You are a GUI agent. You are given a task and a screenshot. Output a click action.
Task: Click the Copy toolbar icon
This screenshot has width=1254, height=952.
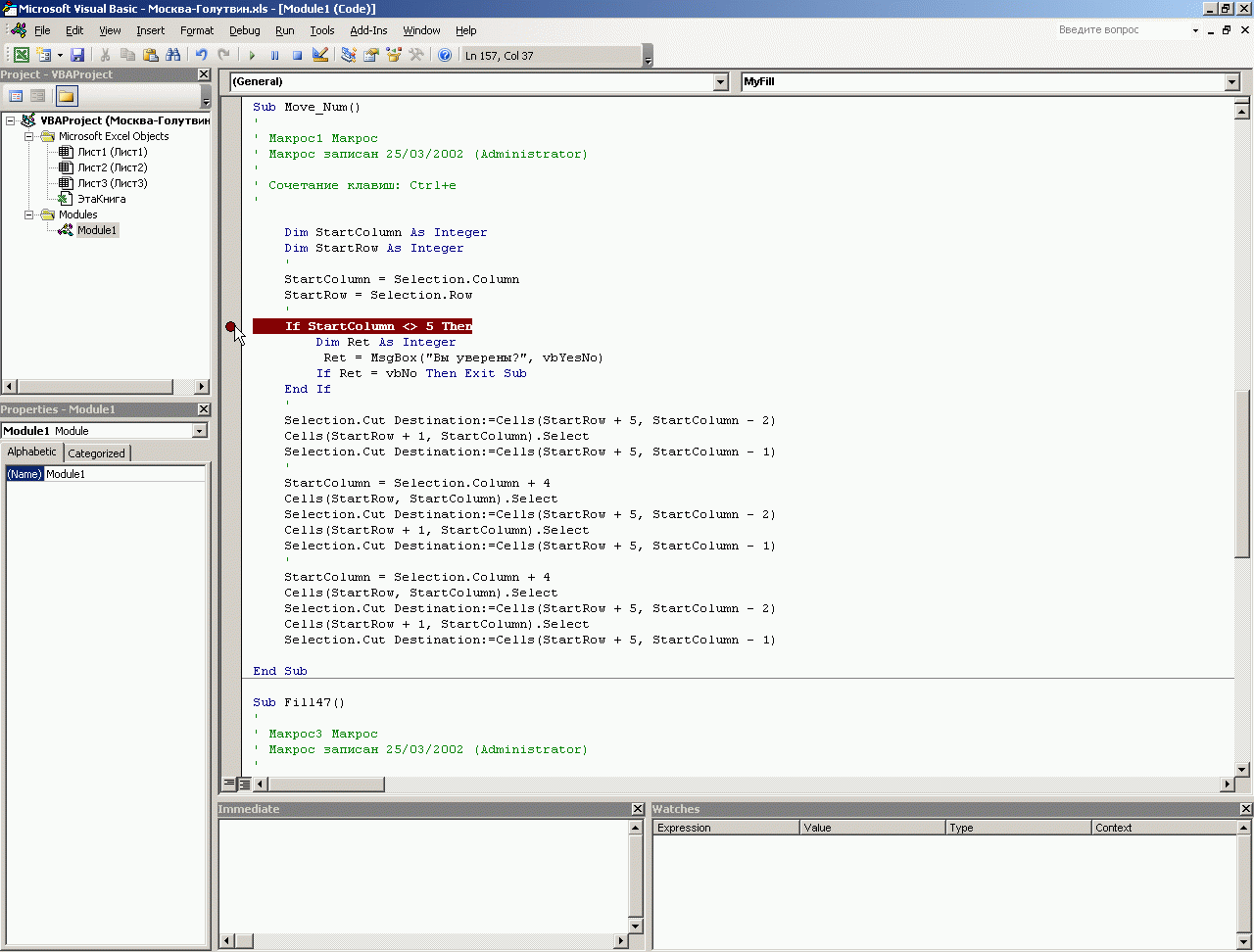pyautogui.click(x=127, y=56)
